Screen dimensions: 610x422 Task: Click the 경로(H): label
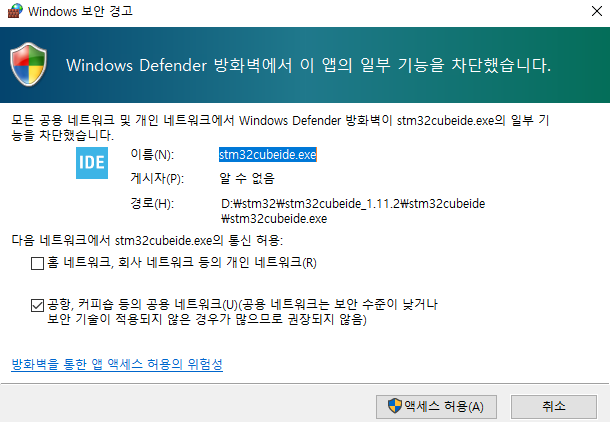pyautogui.click(x=152, y=203)
